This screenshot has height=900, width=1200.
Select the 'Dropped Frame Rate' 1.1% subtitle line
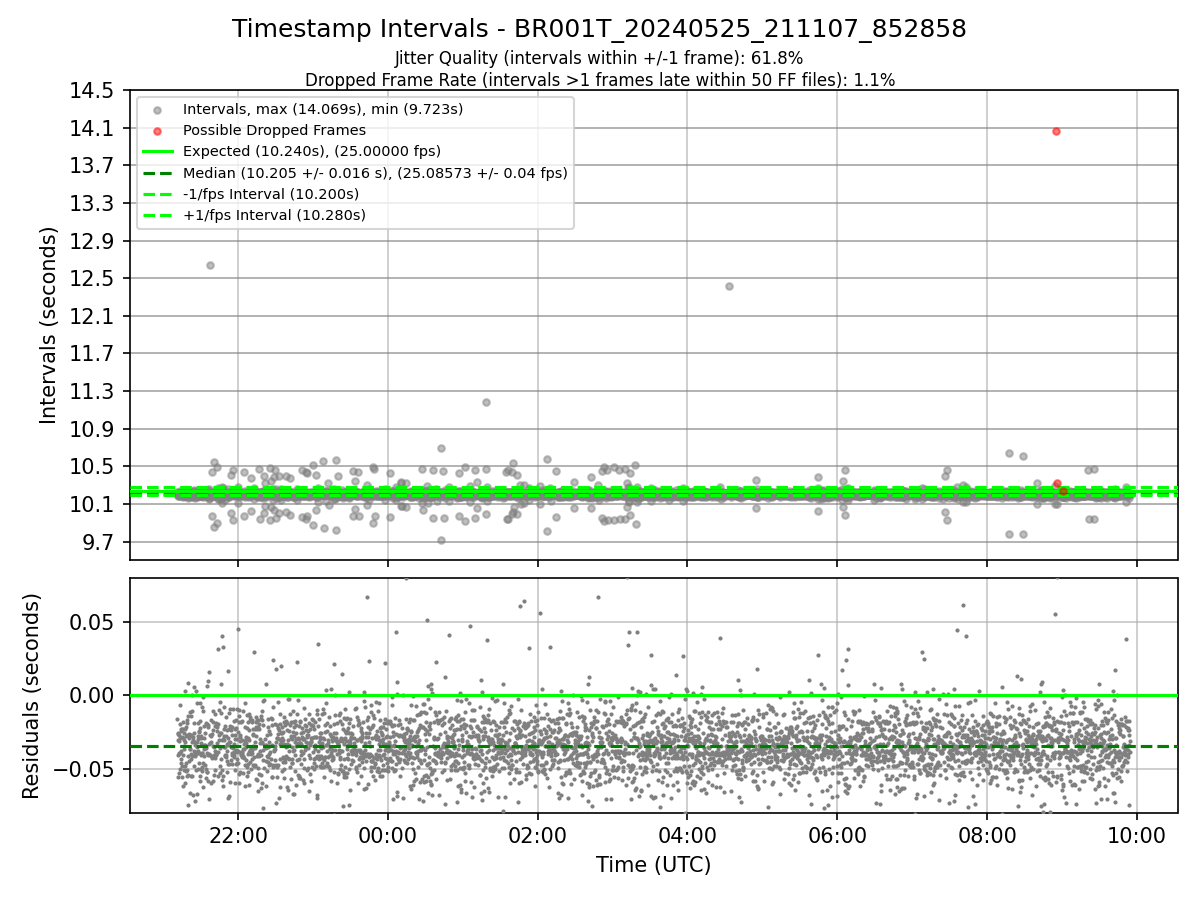tap(599, 79)
